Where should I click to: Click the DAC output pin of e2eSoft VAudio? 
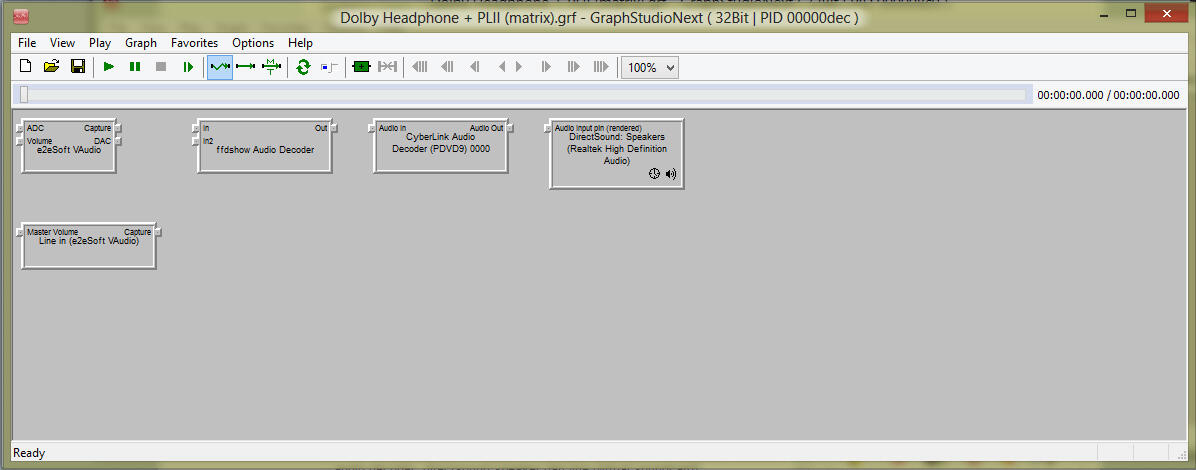click(x=118, y=141)
